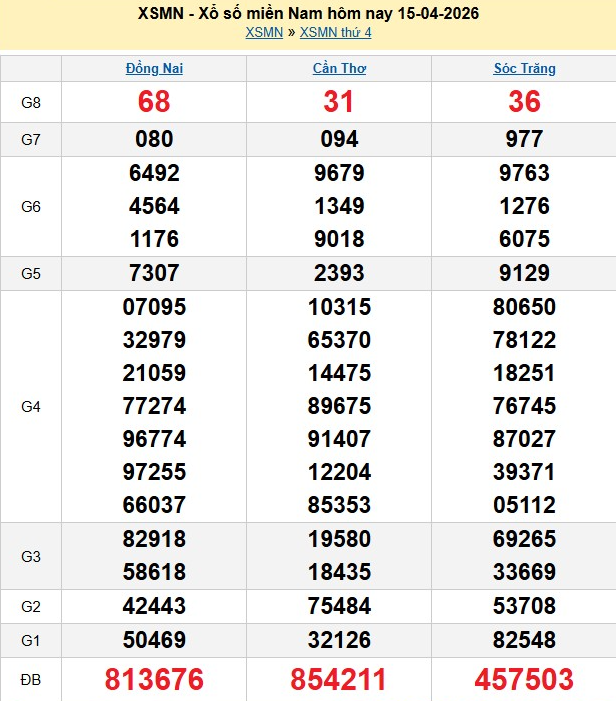Click Cần Thơ G8 number 31
Image resolution: width=616 pixels, height=701 pixels.
point(339,102)
